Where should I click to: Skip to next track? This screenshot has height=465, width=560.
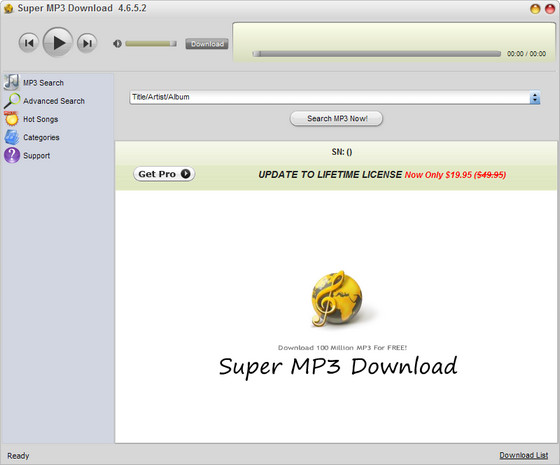87,43
